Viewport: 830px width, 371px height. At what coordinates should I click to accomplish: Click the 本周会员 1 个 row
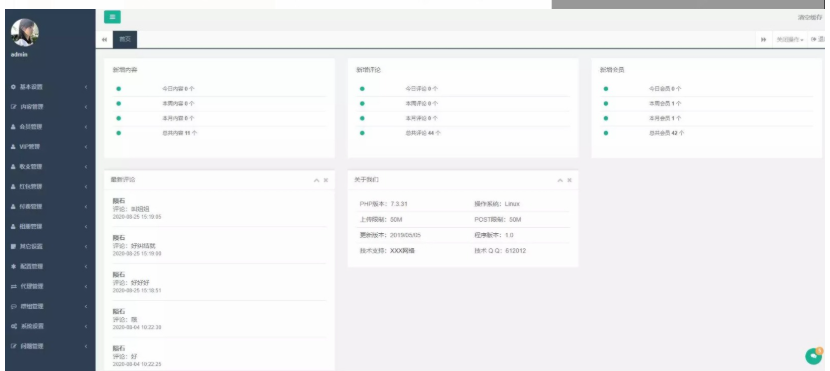[707, 104]
